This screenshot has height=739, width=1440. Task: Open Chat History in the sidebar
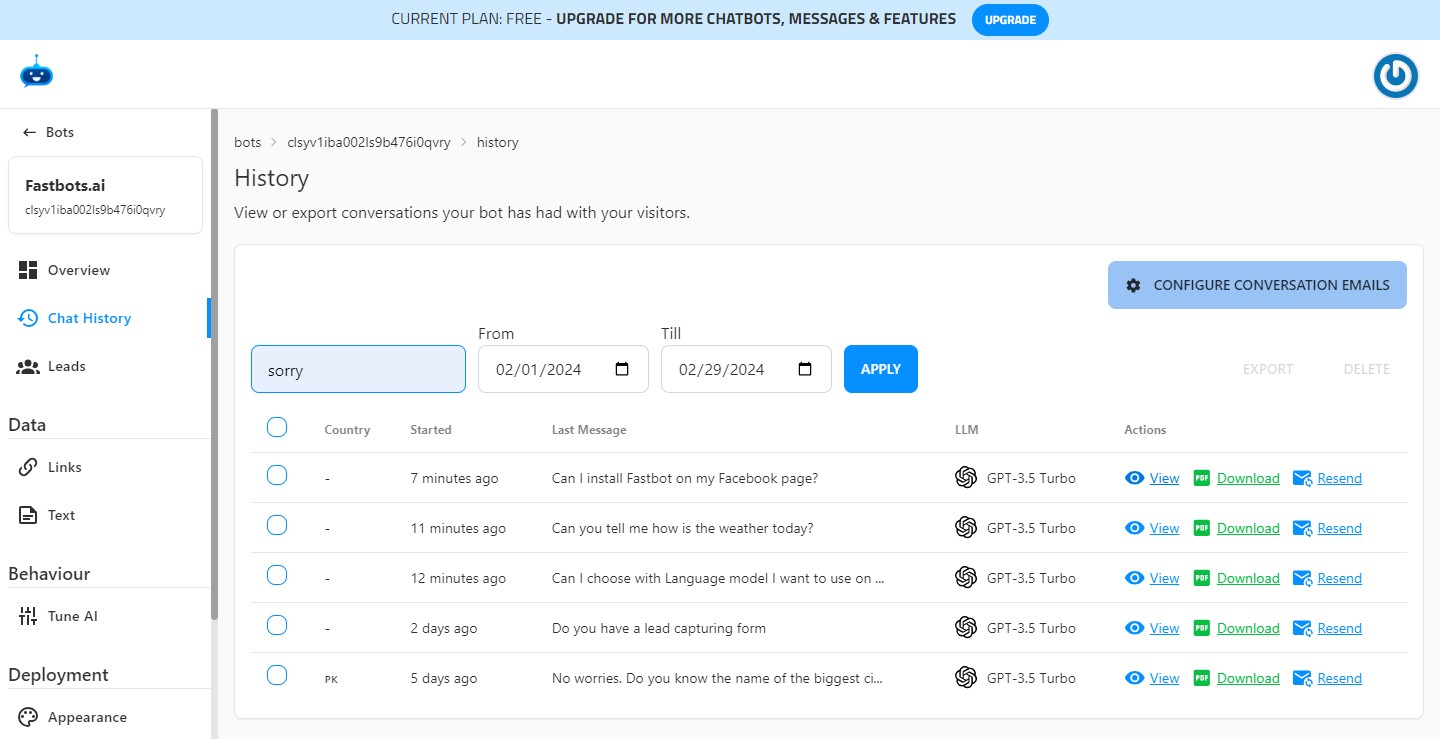click(x=105, y=318)
